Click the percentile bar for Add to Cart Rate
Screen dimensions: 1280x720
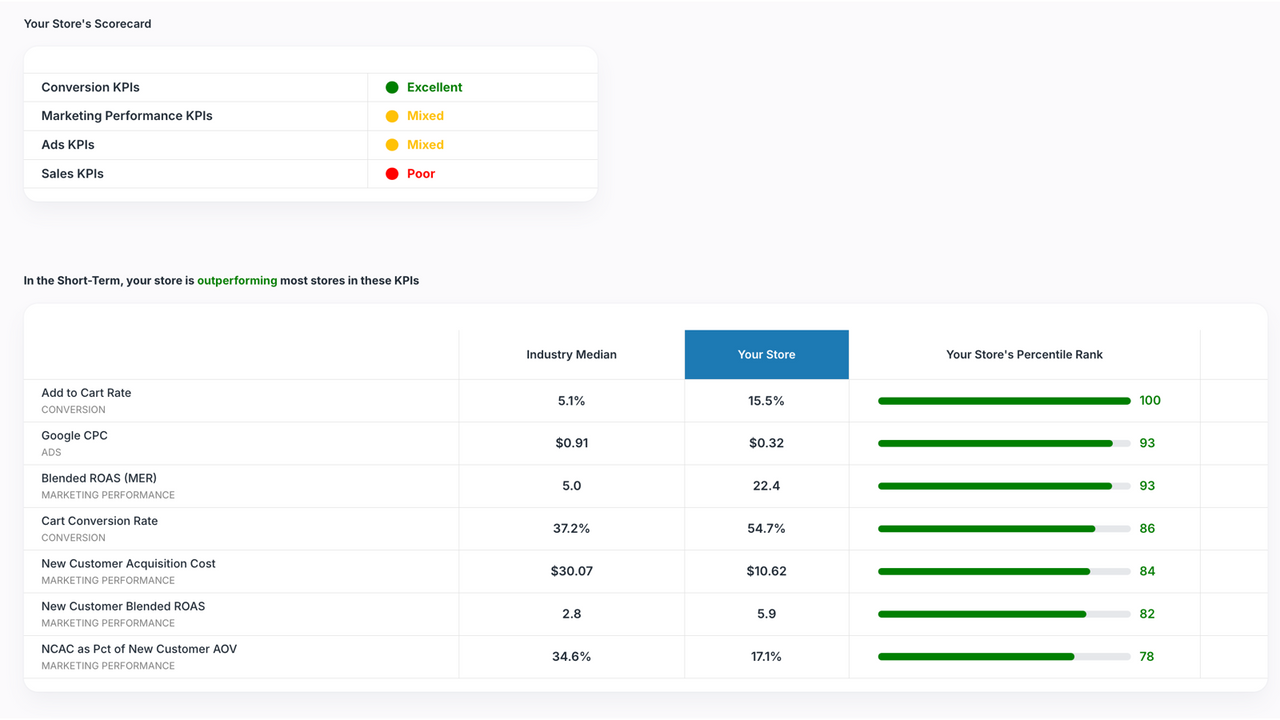click(1005, 400)
